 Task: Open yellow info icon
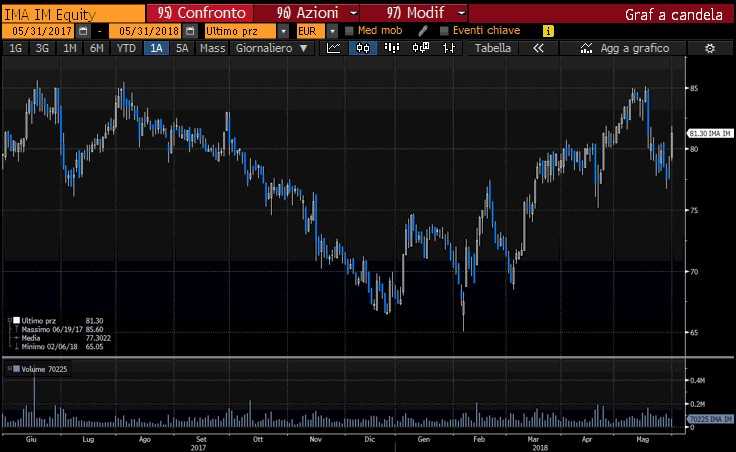coord(548,31)
